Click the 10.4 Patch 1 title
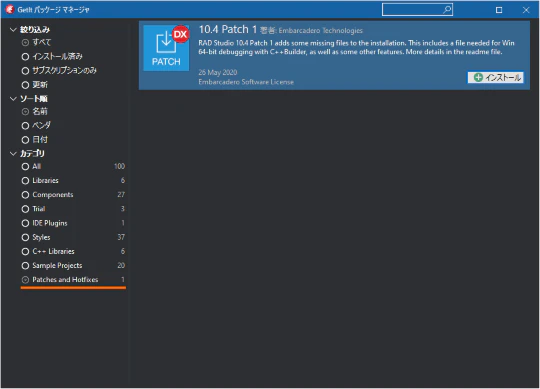 click(228, 30)
